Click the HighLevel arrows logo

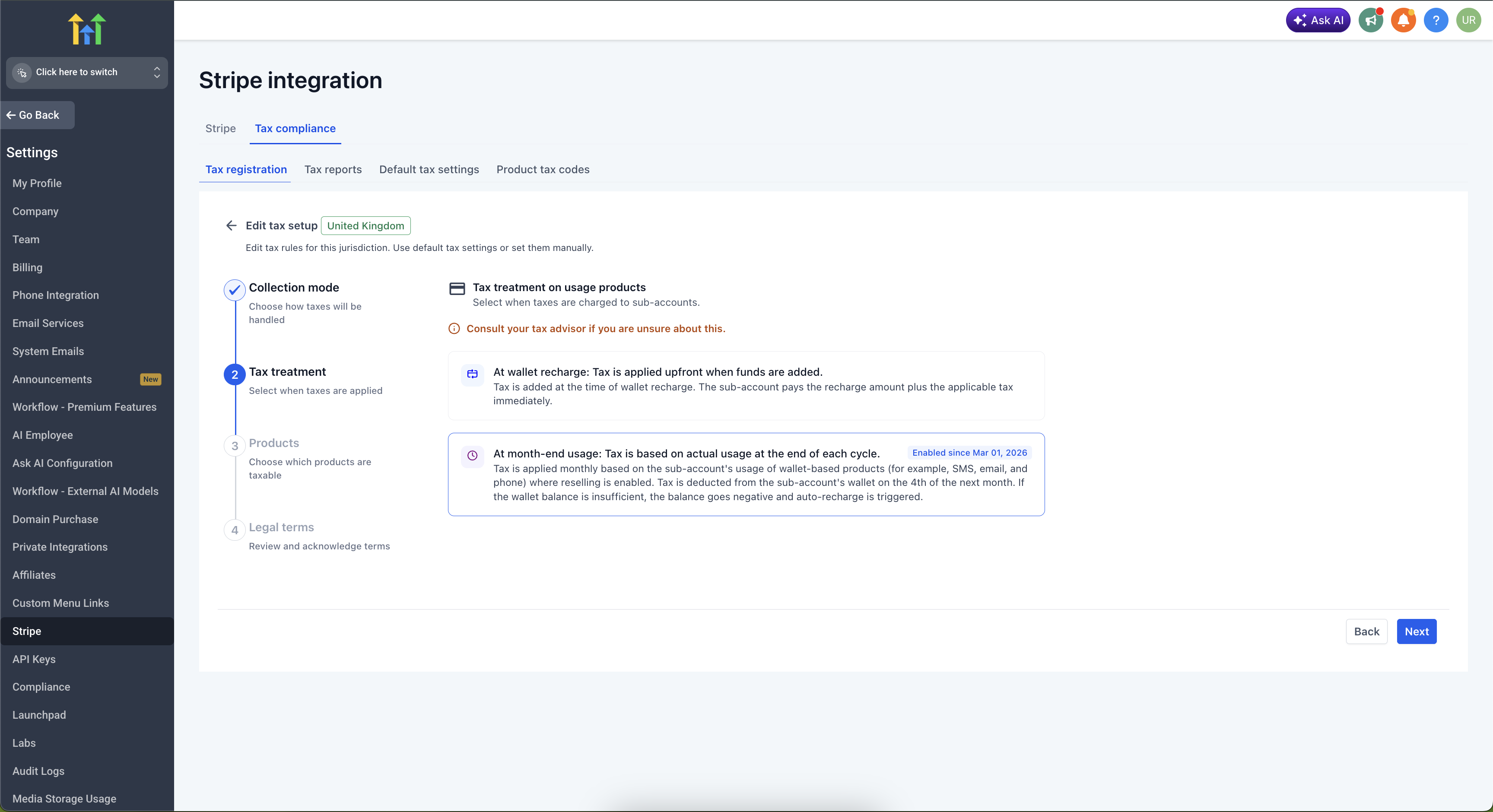coord(87,29)
